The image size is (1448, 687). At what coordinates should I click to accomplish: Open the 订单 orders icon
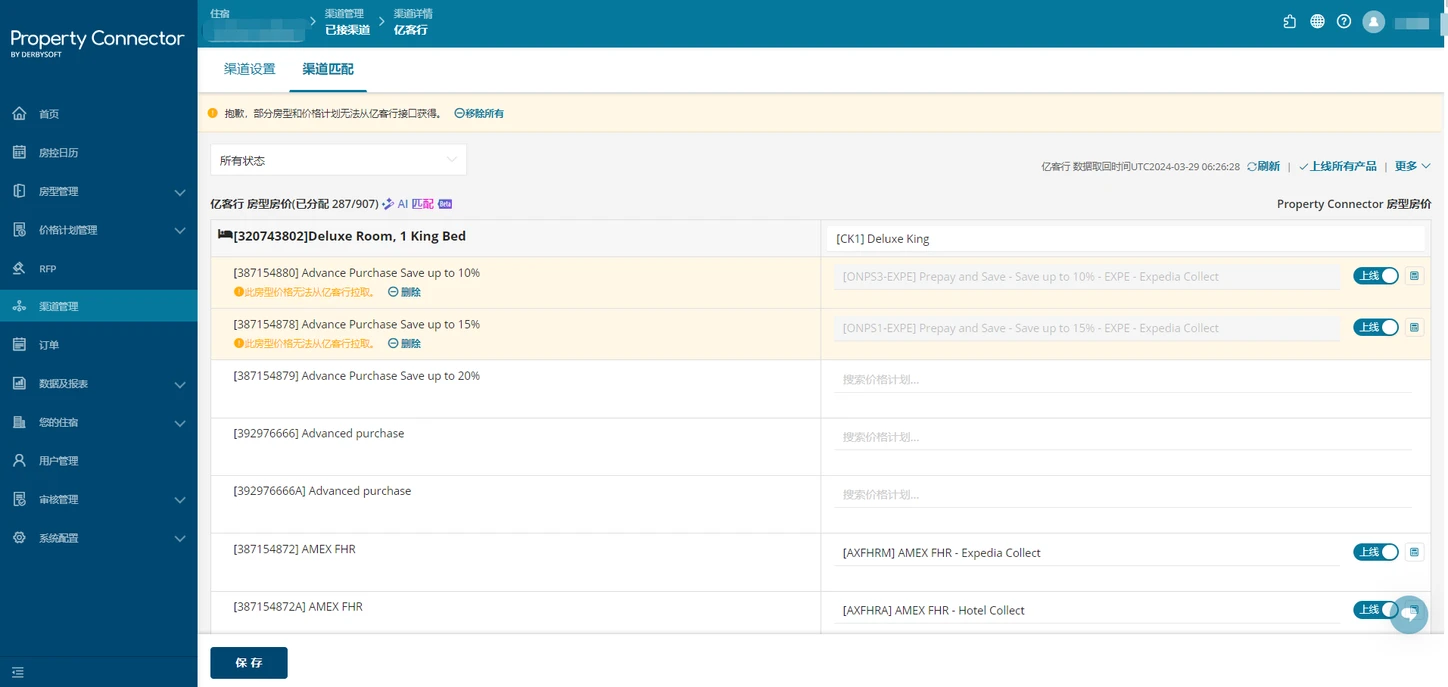(x=19, y=344)
